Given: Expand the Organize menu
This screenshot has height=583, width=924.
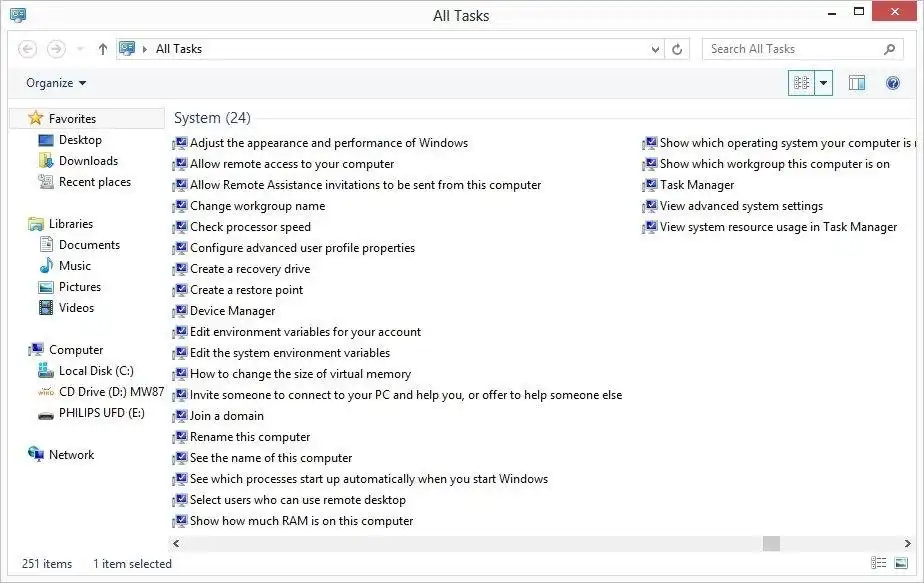Looking at the screenshot, I should 56,83.
